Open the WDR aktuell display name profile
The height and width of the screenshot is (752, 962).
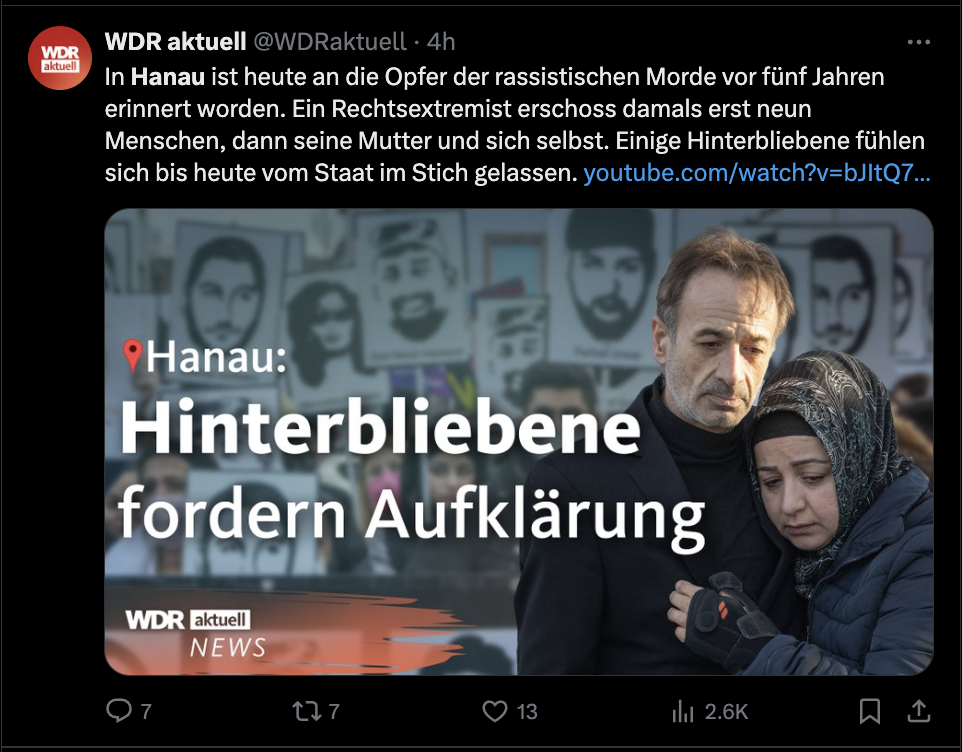175,42
